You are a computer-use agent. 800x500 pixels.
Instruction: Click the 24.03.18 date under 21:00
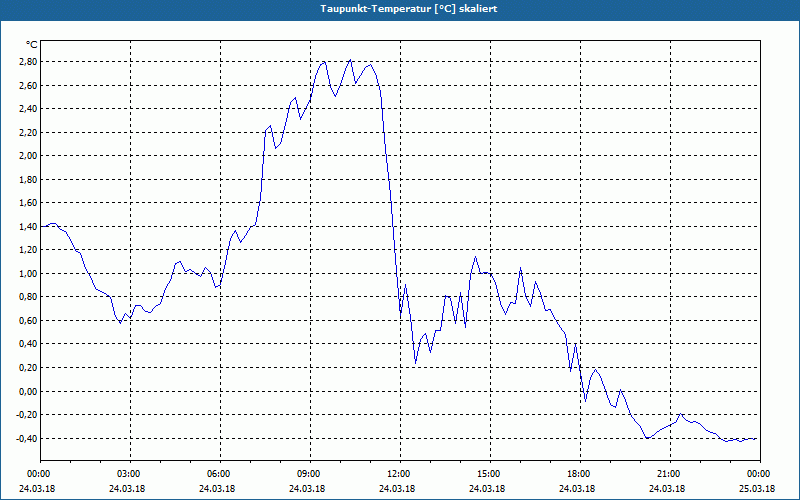[667, 489]
